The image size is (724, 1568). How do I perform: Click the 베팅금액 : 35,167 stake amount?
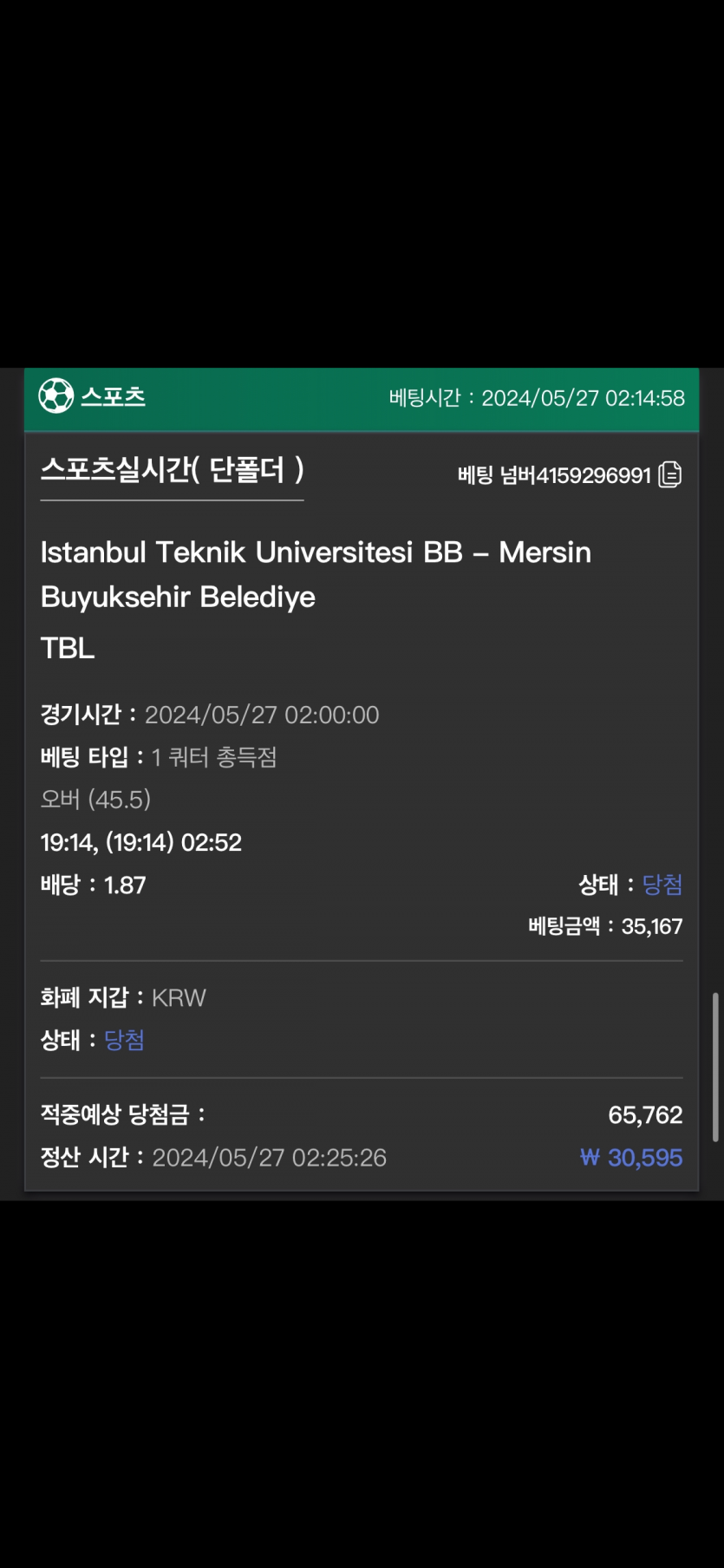(605, 926)
